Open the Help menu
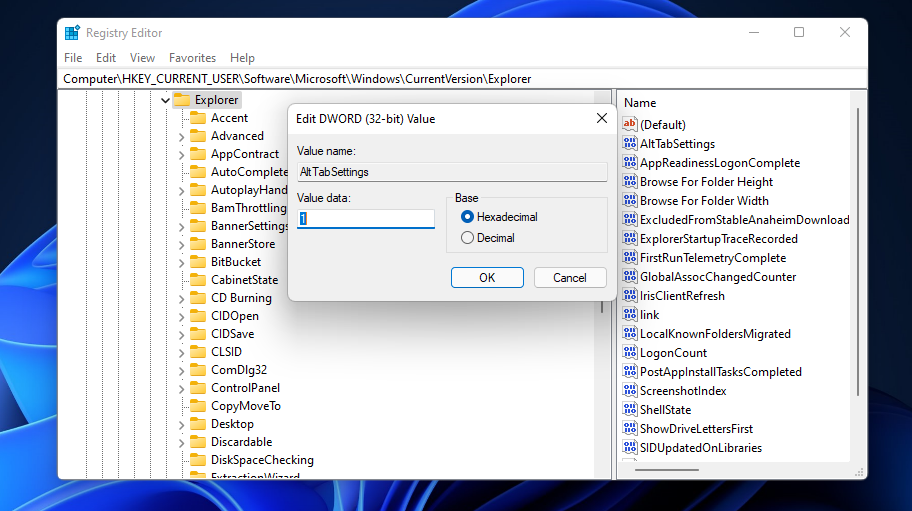This screenshot has width=912, height=511. click(242, 58)
